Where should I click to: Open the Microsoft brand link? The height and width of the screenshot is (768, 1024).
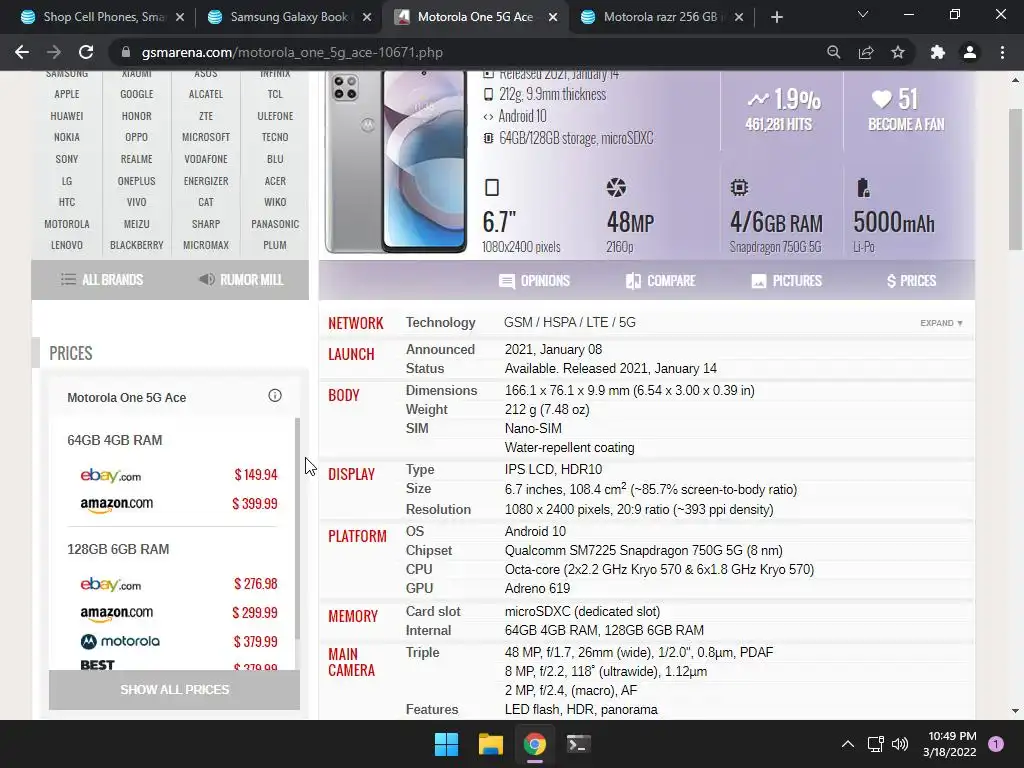tap(206, 137)
